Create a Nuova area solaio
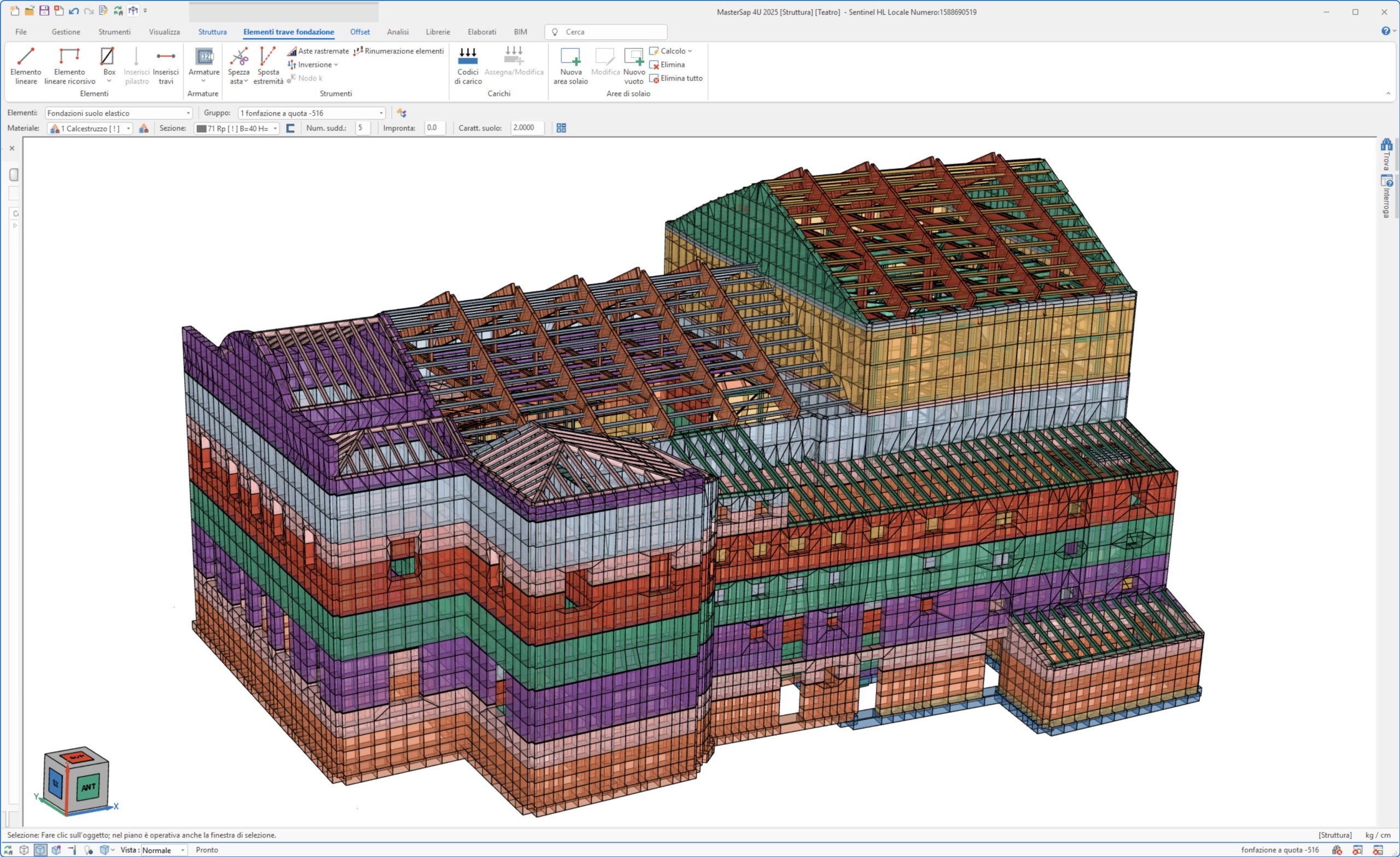The width and height of the screenshot is (1400, 857). coord(570,65)
